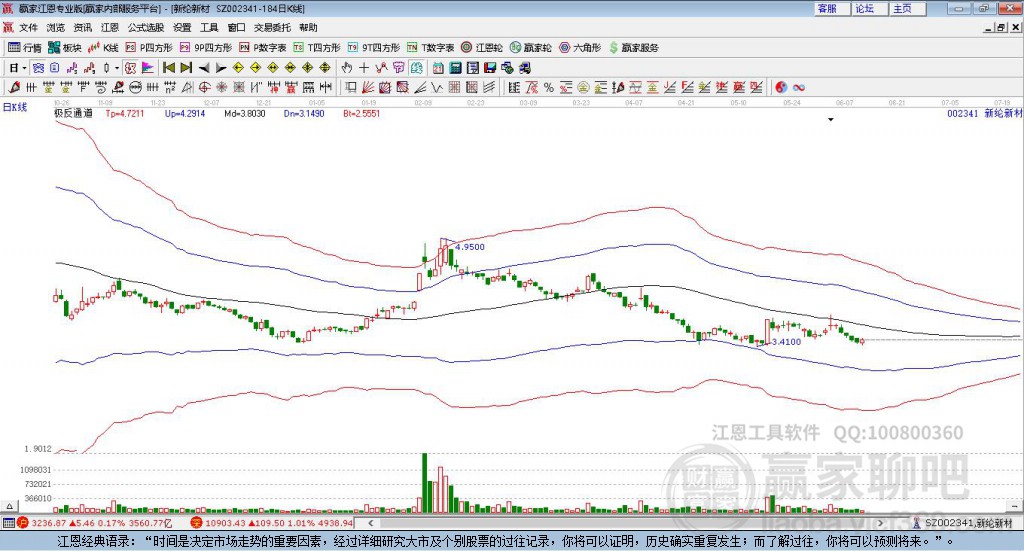The width and height of the screenshot is (1024, 551).
Task: Open the calculator icon in toolbar
Action: [x=455, y=68]
